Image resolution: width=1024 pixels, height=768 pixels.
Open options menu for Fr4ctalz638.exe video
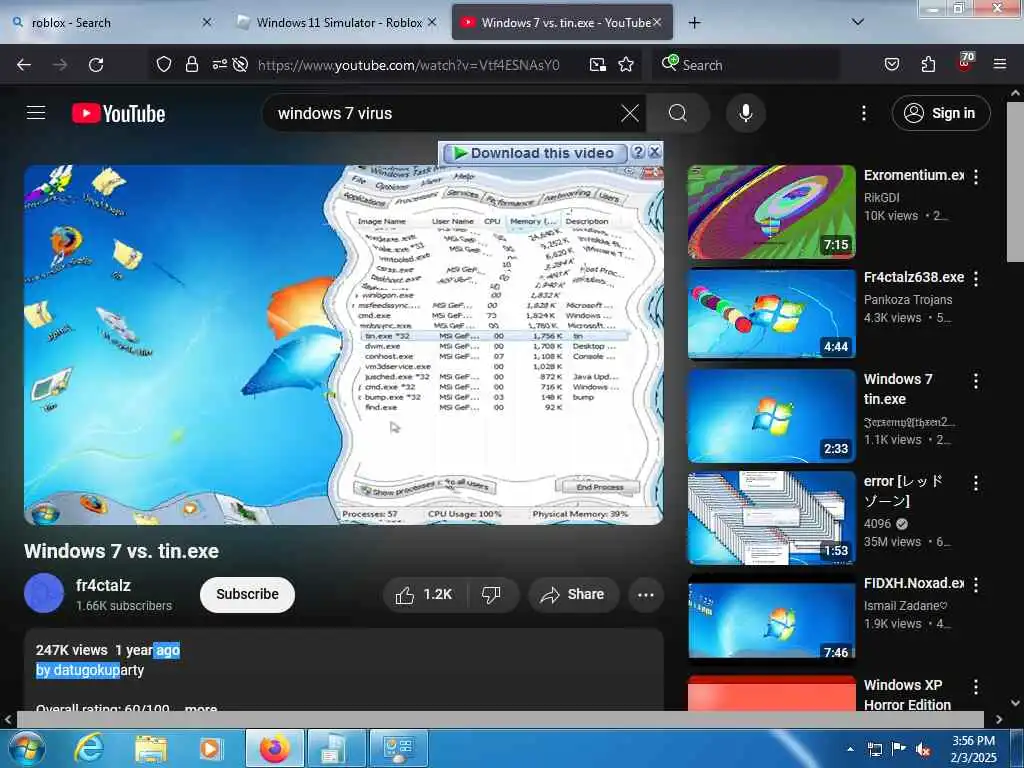coord(976,279)
